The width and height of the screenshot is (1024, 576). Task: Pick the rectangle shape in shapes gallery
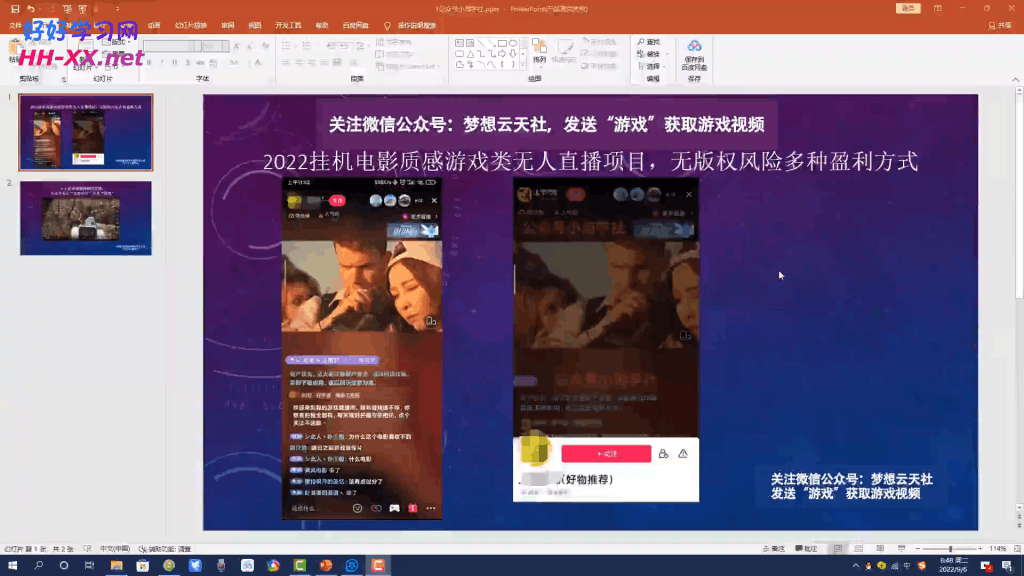(502, 43)
